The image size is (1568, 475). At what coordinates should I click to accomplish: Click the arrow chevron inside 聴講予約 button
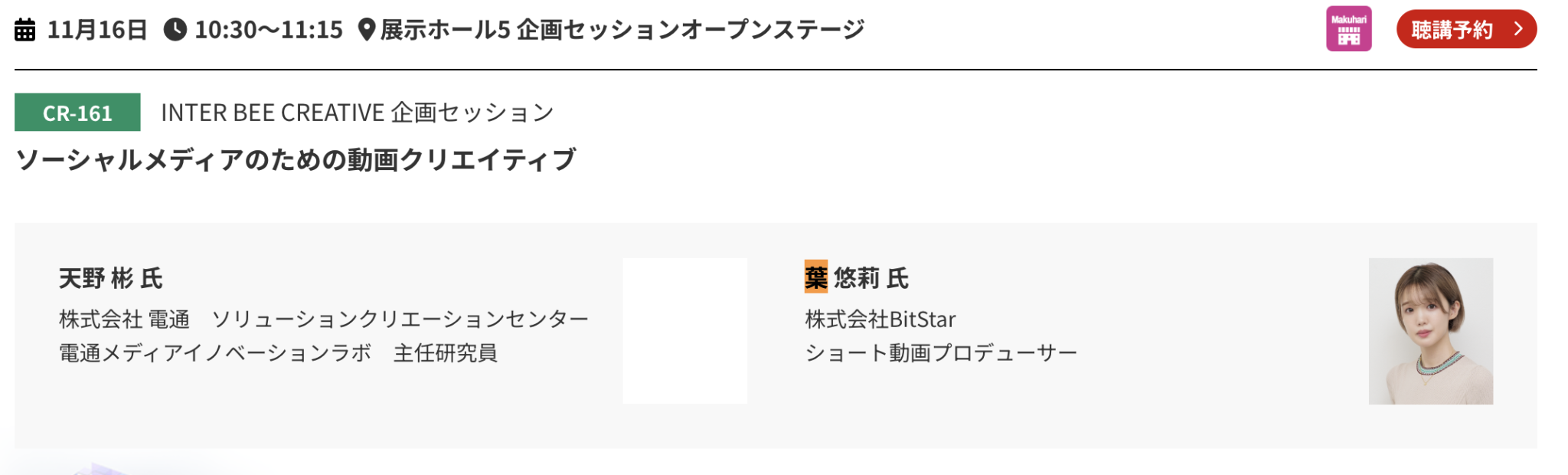point(1518,29)
